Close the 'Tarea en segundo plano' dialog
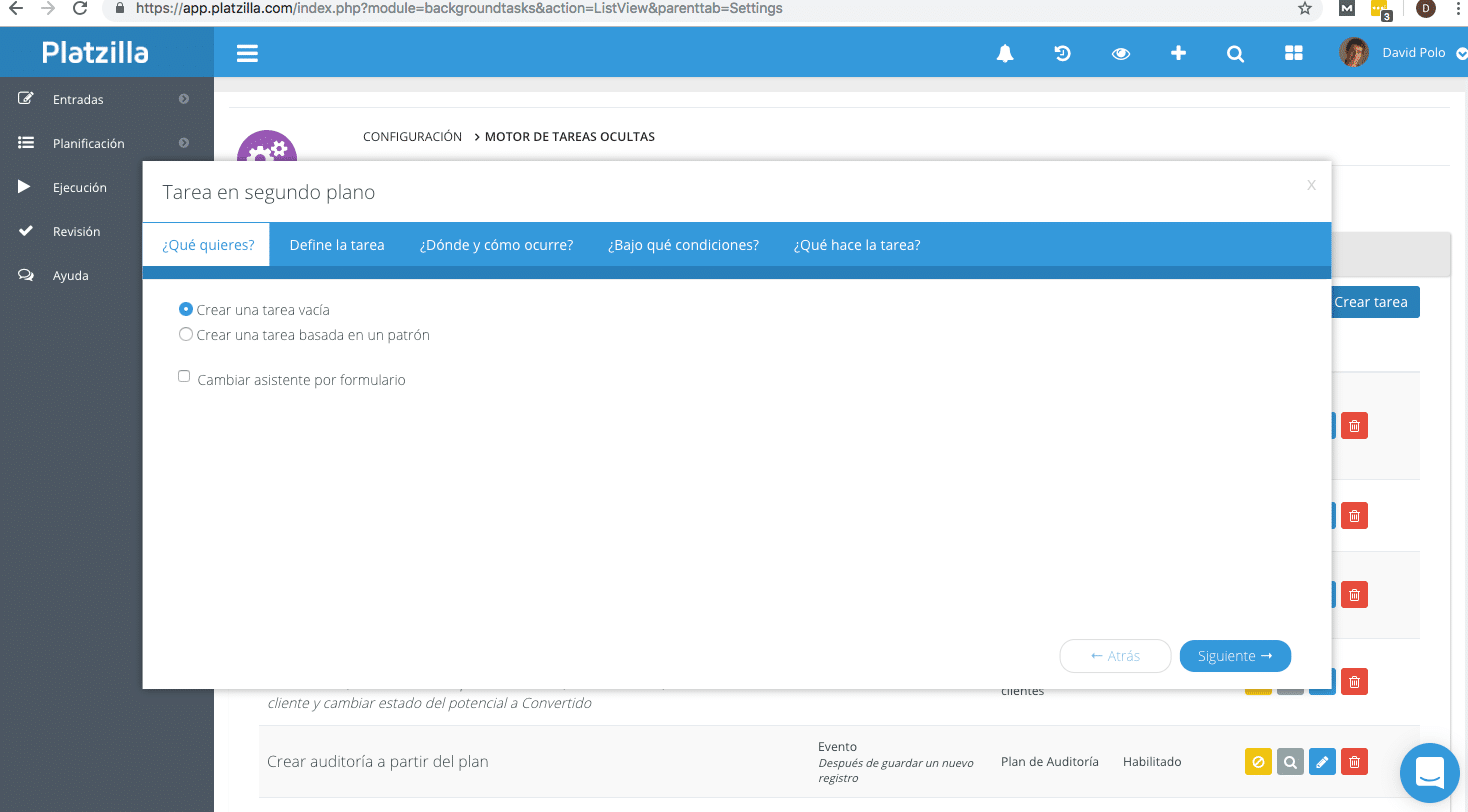Screen dimensions: 1468x812 click(x=1311, y=185)
